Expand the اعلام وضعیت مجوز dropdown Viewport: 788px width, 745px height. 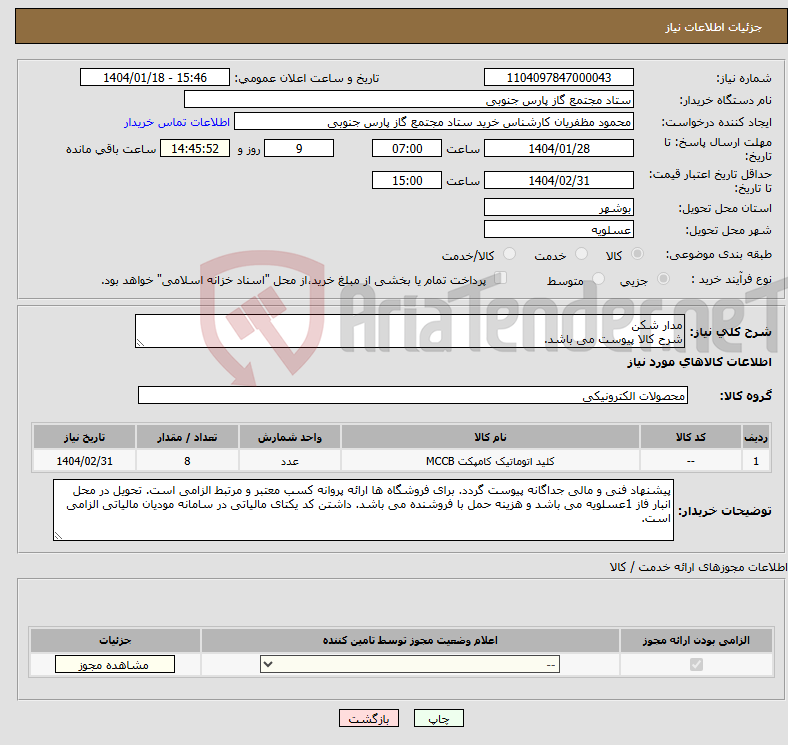click(x=410, y=665)
